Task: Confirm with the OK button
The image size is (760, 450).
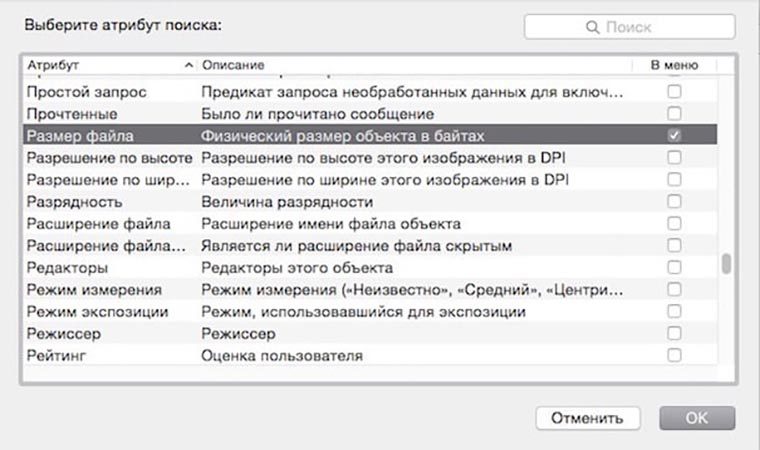Action: coord(697,417)
